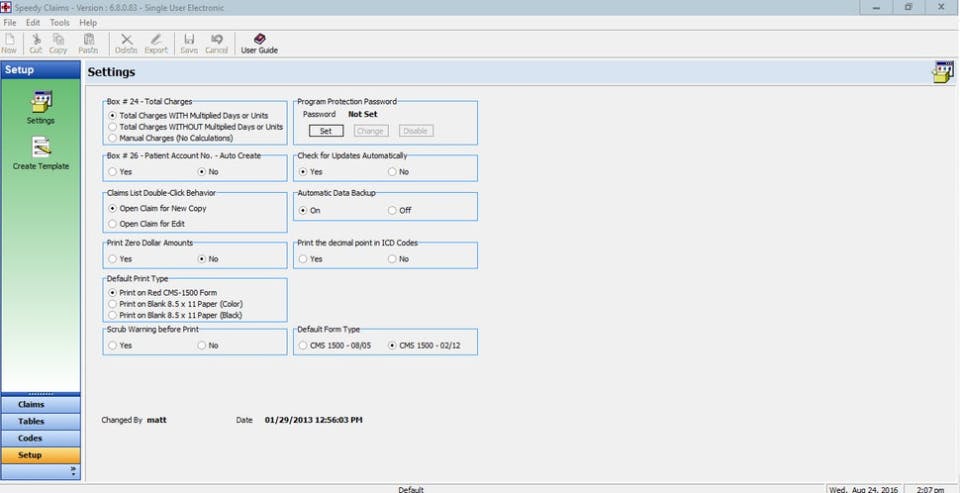
Task: Select Print on Red CMS-1500 Form
Action: pos(112,293)
